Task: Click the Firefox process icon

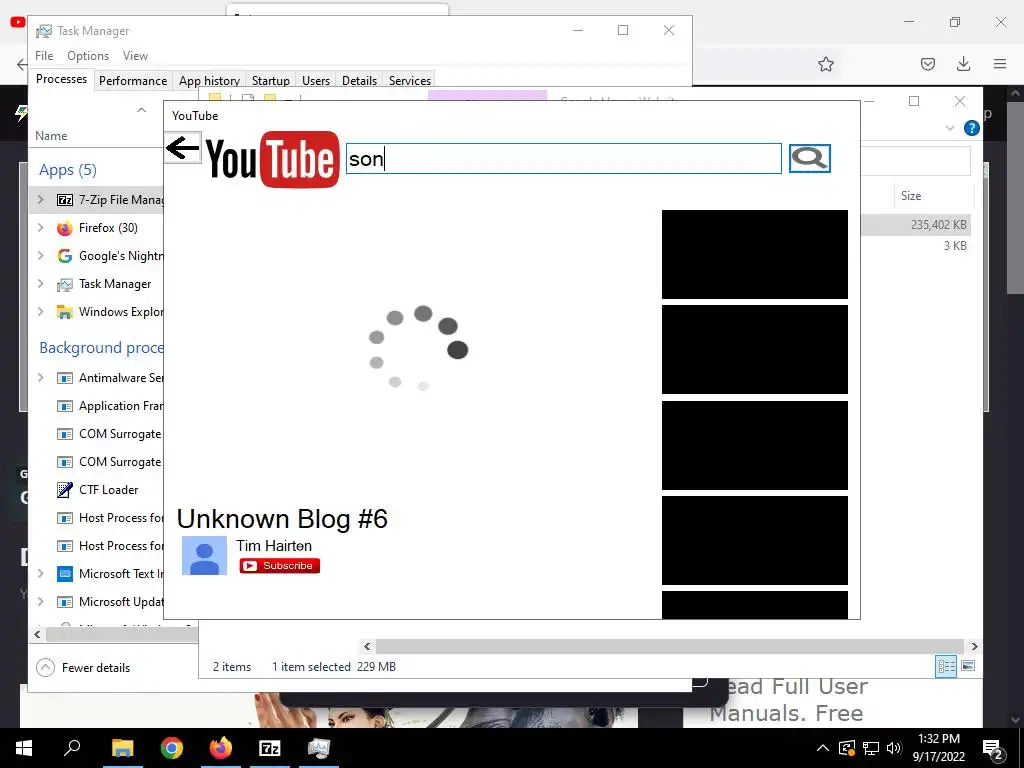Action: (65, 228)
